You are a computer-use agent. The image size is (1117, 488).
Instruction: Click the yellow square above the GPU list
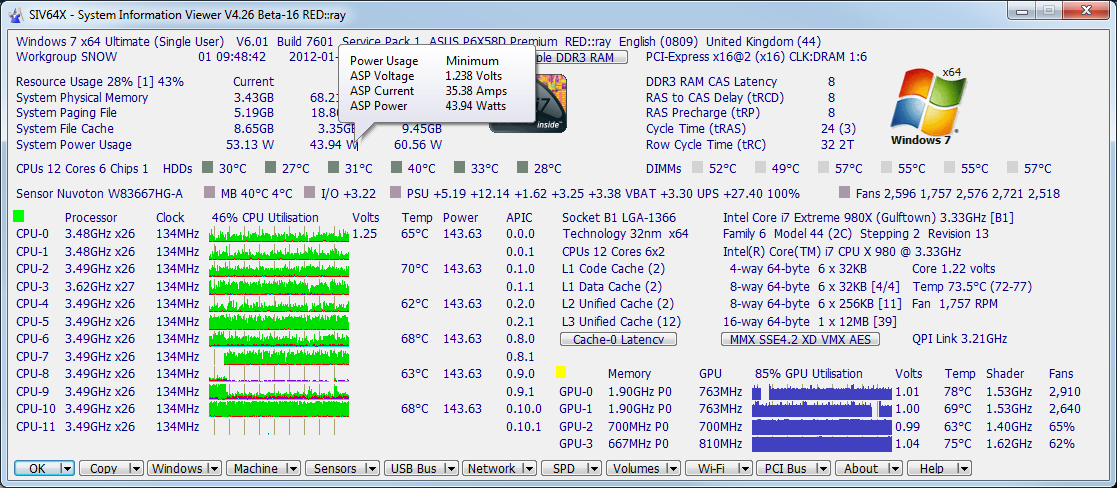pos(562,373)
